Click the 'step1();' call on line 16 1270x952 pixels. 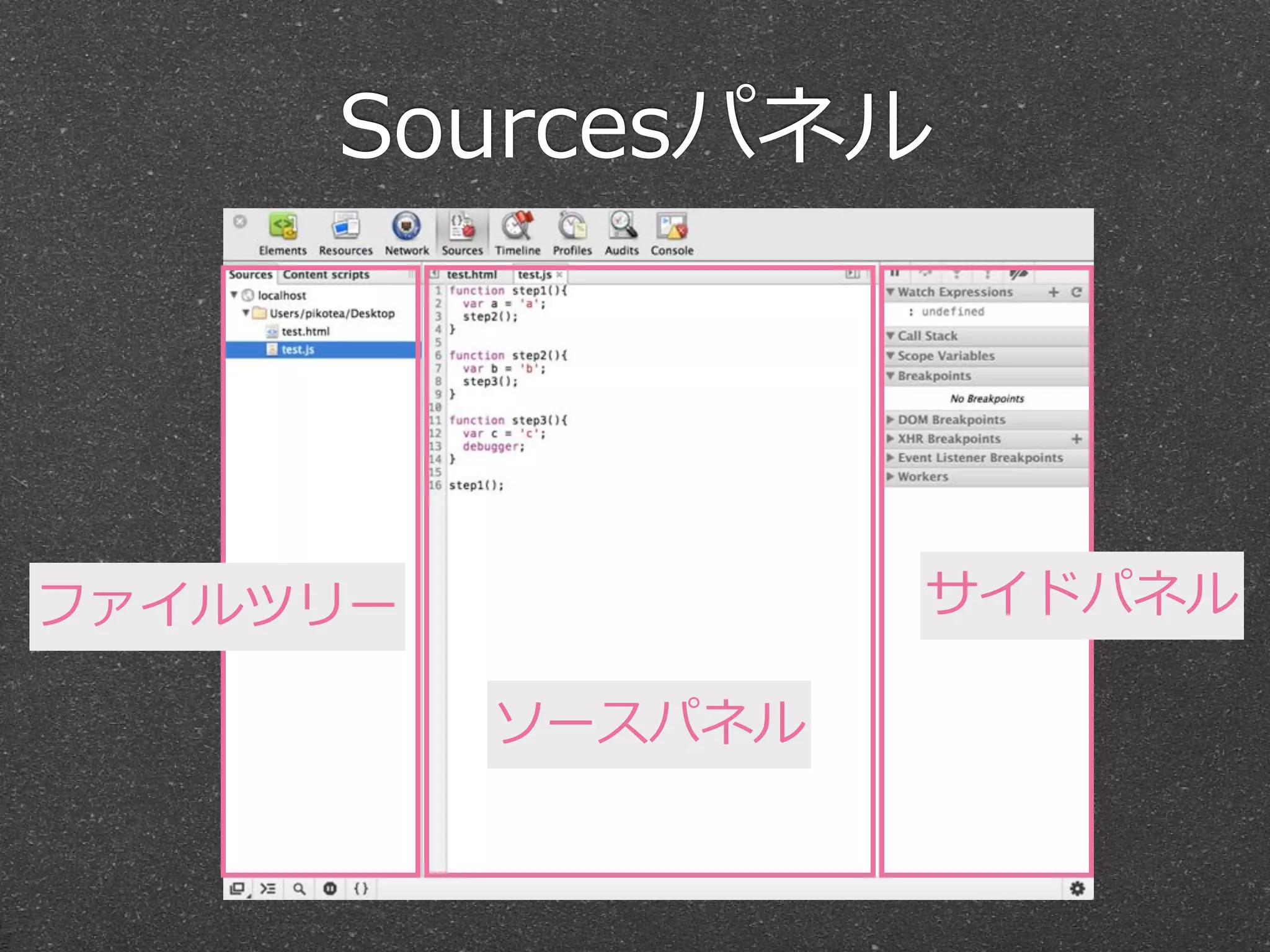point(476,485)
